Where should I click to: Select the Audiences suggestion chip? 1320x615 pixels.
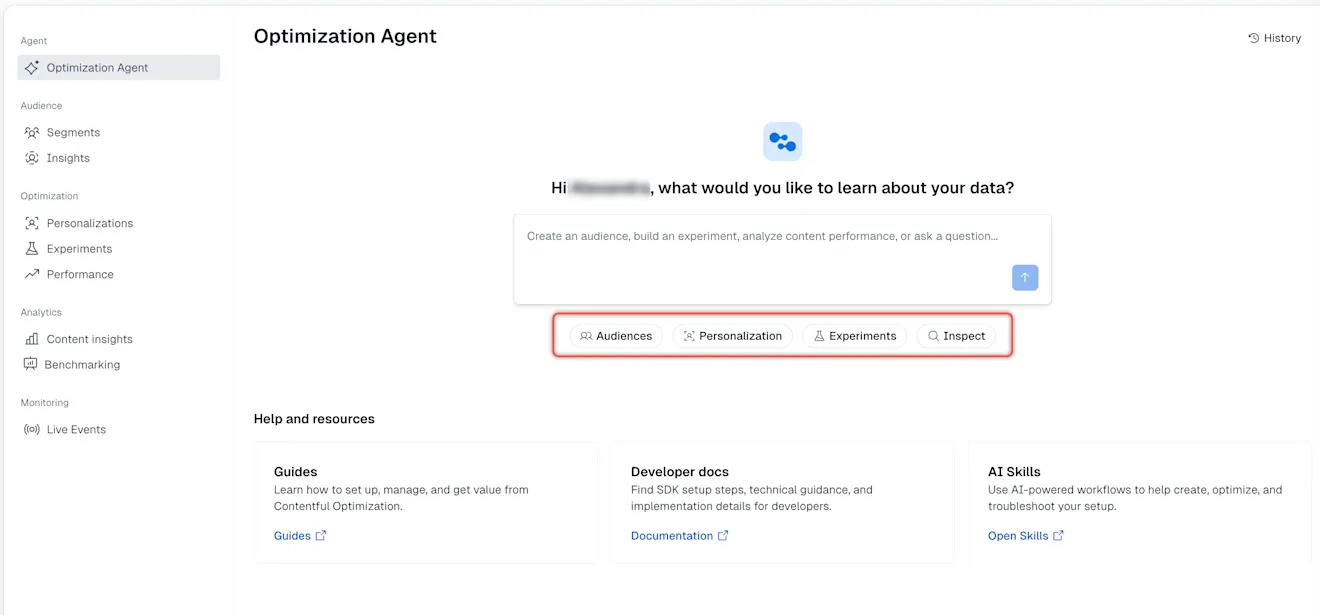[x=616, y=336]
